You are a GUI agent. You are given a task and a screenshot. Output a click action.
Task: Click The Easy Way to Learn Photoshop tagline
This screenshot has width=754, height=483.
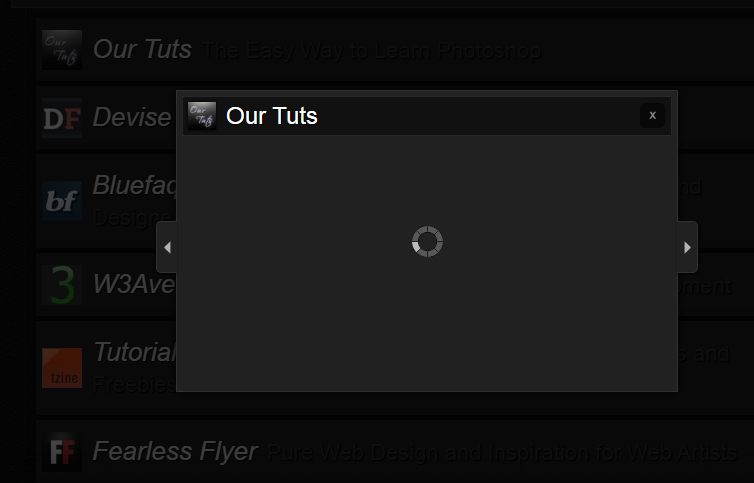tap(371, 51)
